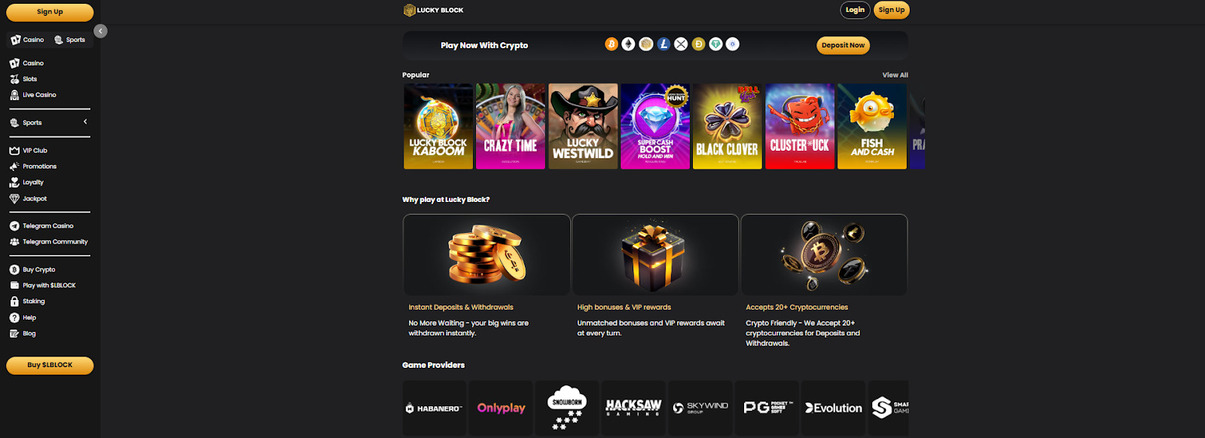Click View All for Popular games
This screenshot has width=1205, height=438.
tap(895, 75)
